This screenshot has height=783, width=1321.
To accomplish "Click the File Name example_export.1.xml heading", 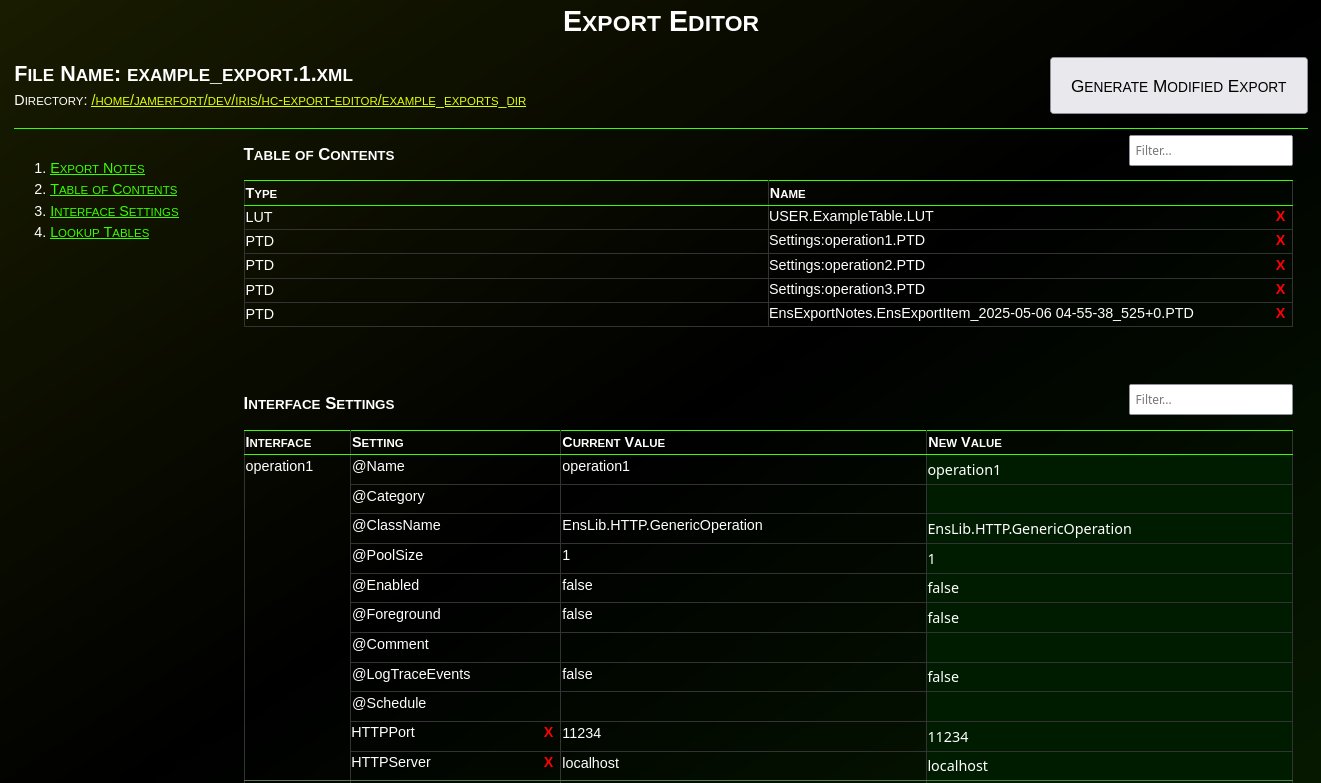I will click(183, 74).
